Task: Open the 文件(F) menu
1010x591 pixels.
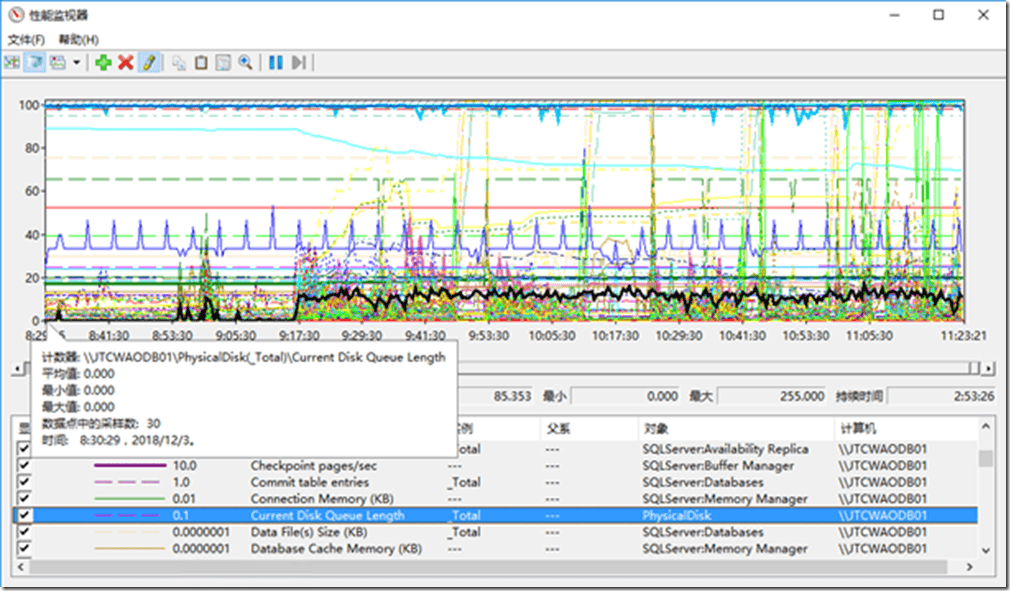Action: (26, 39)
